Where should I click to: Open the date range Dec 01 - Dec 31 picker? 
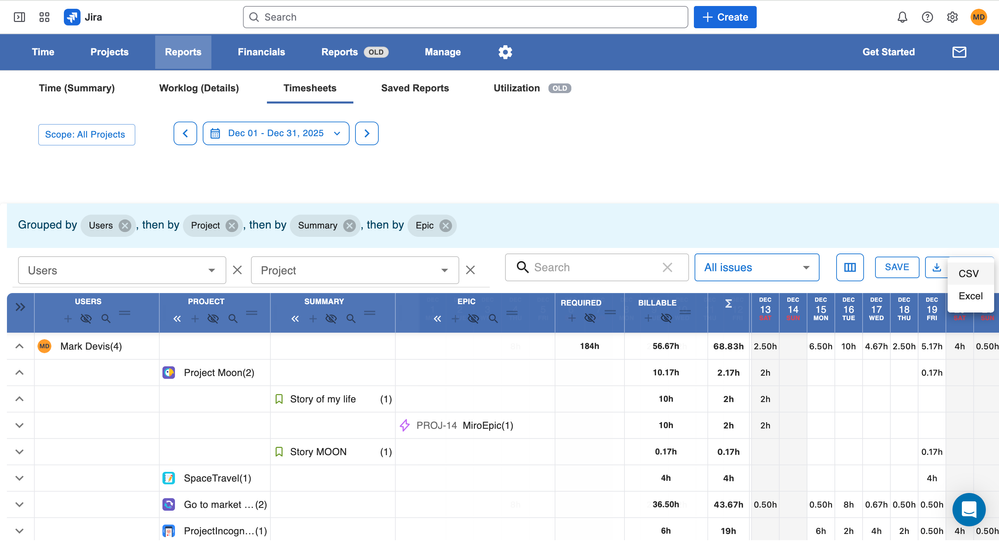tap(276, 133)
